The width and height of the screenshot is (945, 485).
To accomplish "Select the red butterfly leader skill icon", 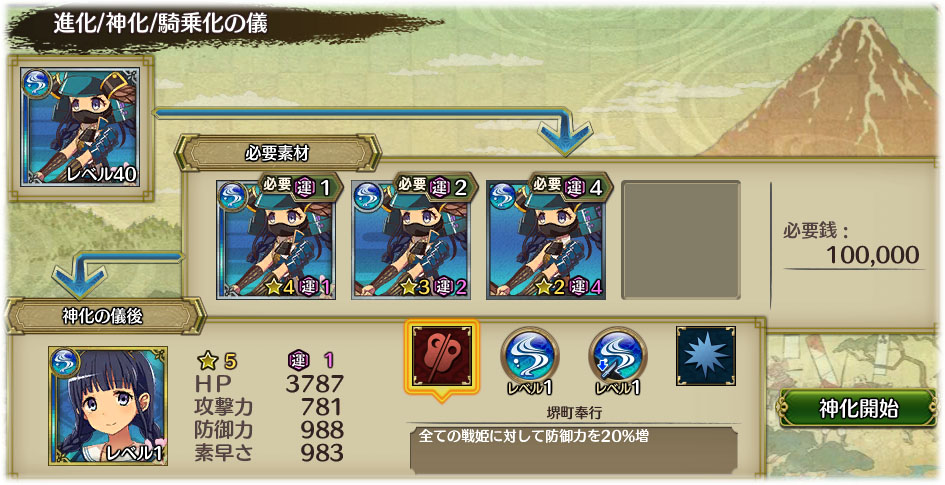I will click(442, 357).
